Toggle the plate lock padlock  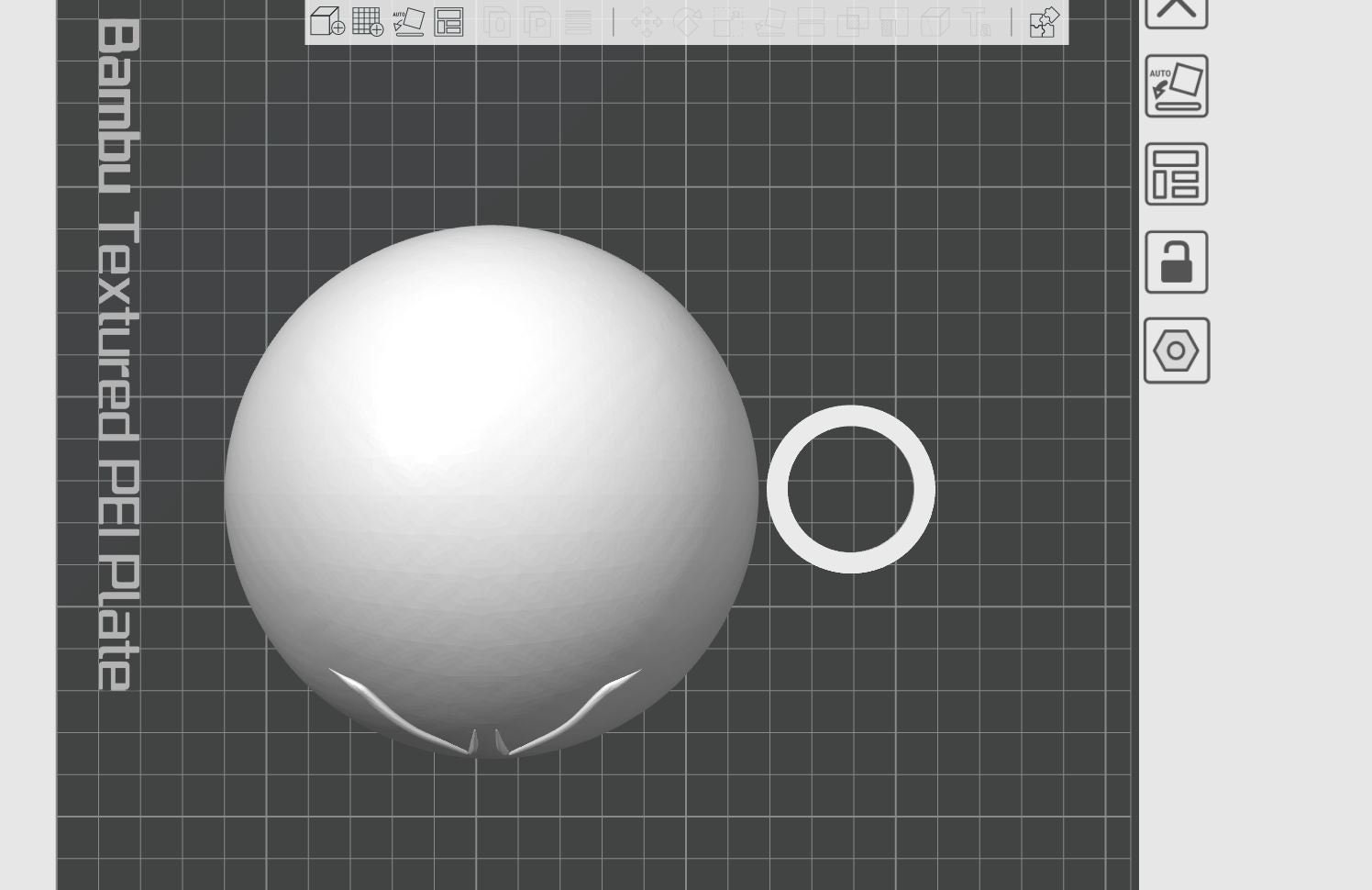(1176, 261)
